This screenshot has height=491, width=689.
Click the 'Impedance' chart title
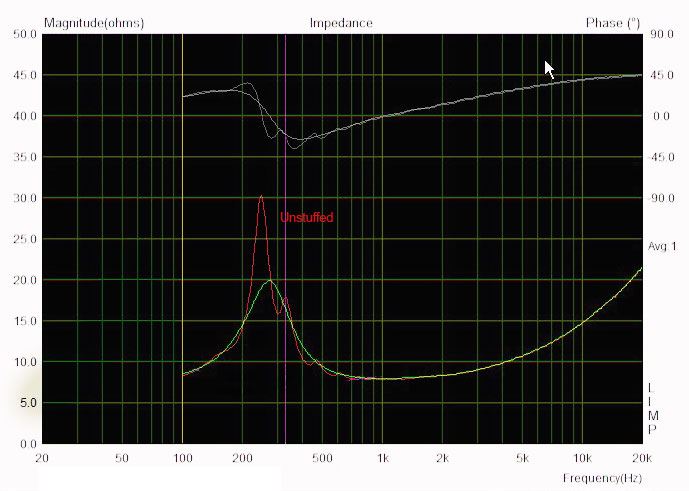click(x=341, y=23)
